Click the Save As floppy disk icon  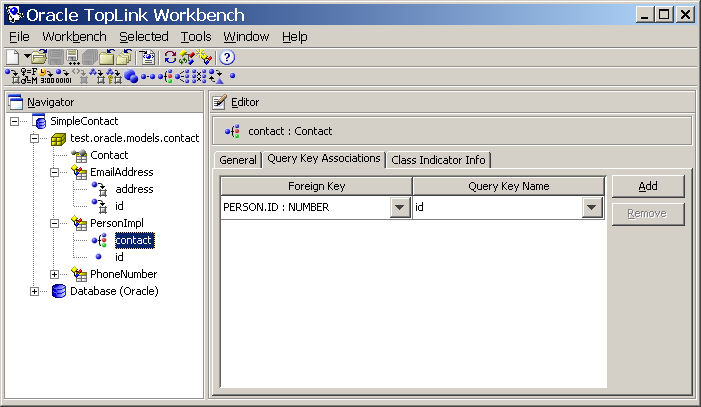tap(73, 57)
